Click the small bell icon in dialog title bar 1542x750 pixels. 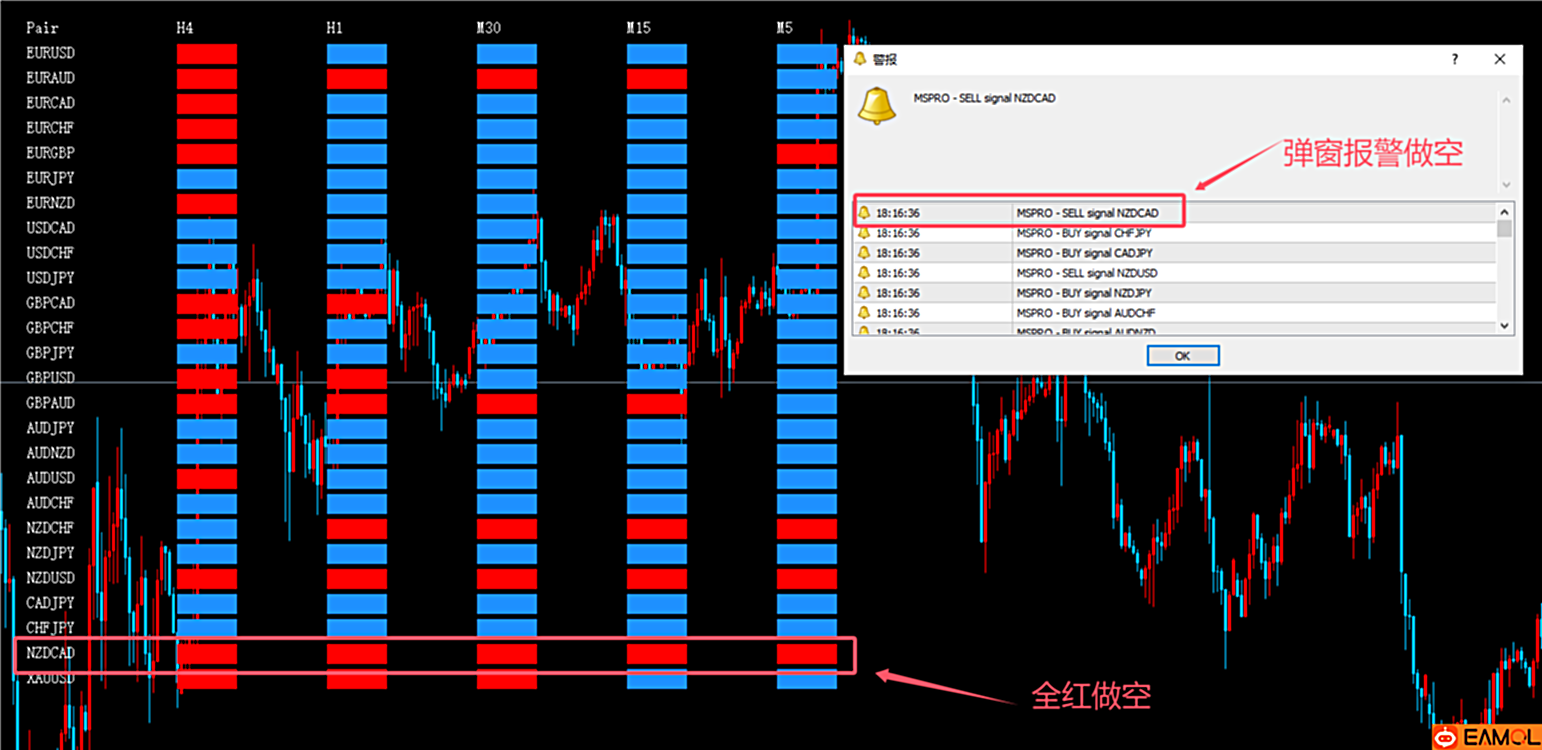tap(860, 60)
